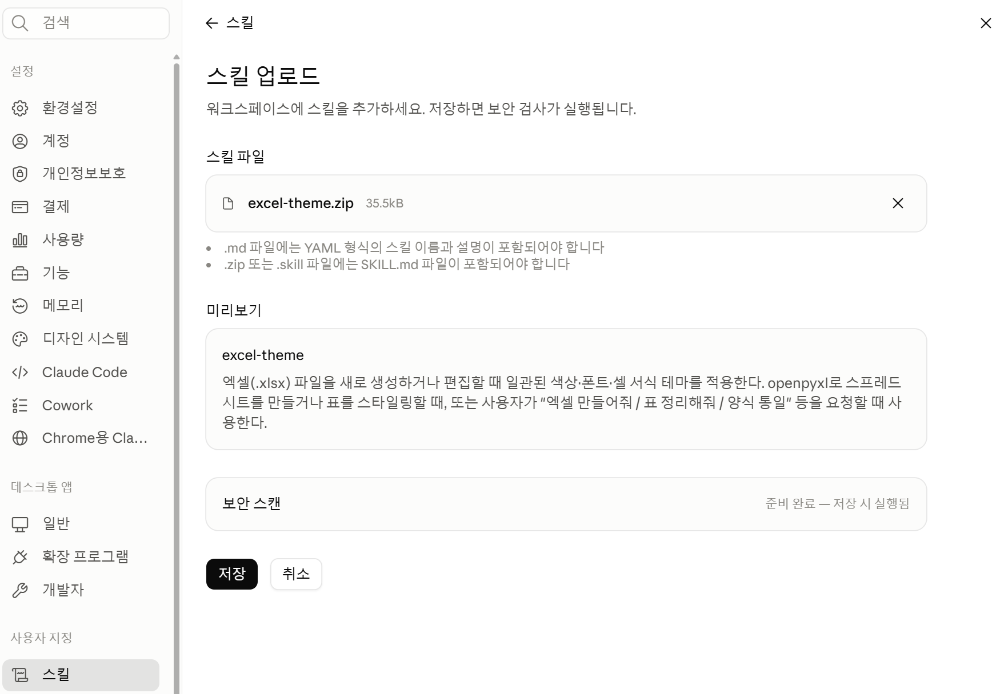The image size is (1006, 694).
Task: Close the settings dialog
Action: pyautogui.click(x=985, y=23)
